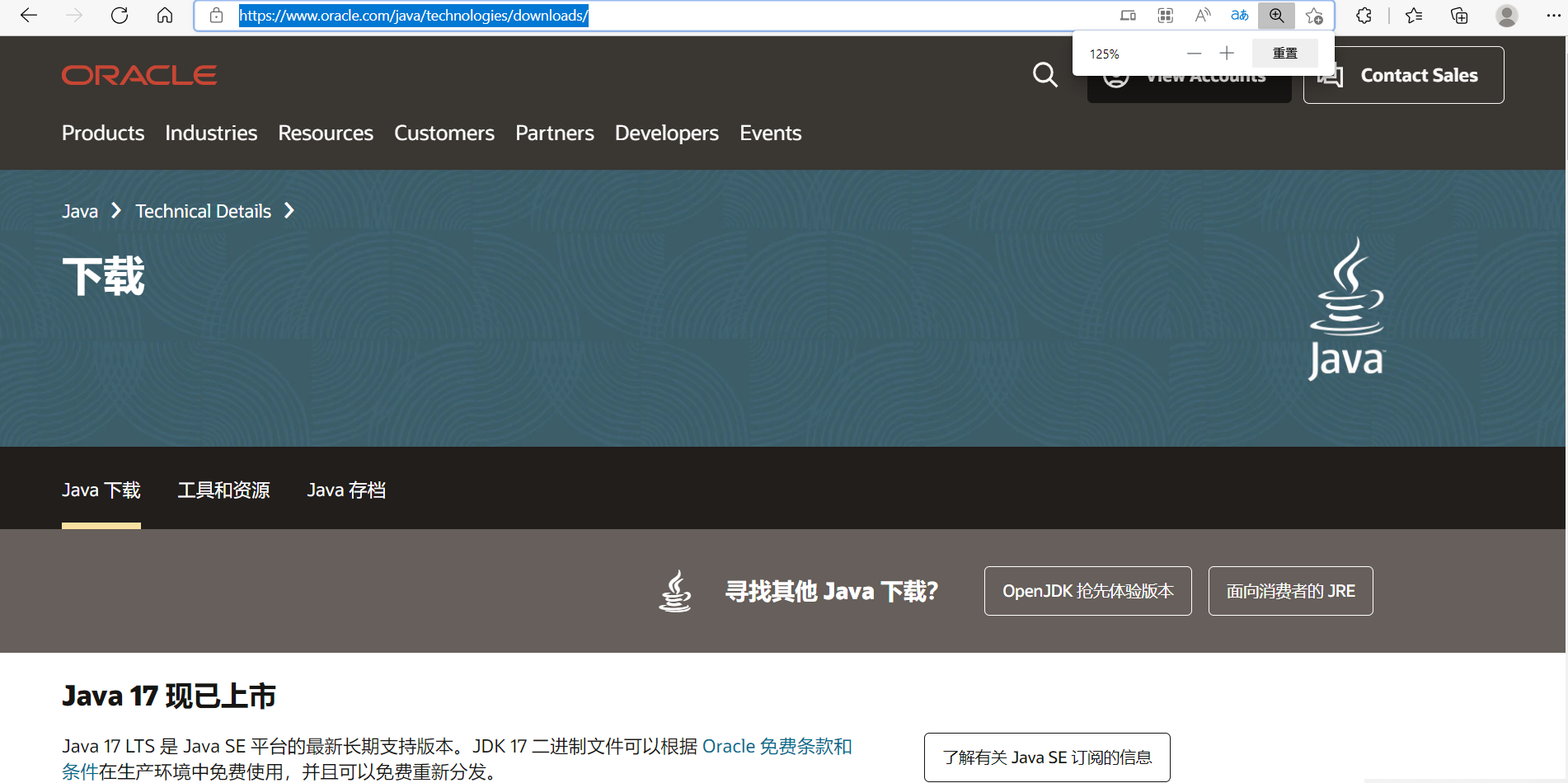Open the Partners menu
Viewport: 1568px width, 783px height.
(x=555, y=134)
